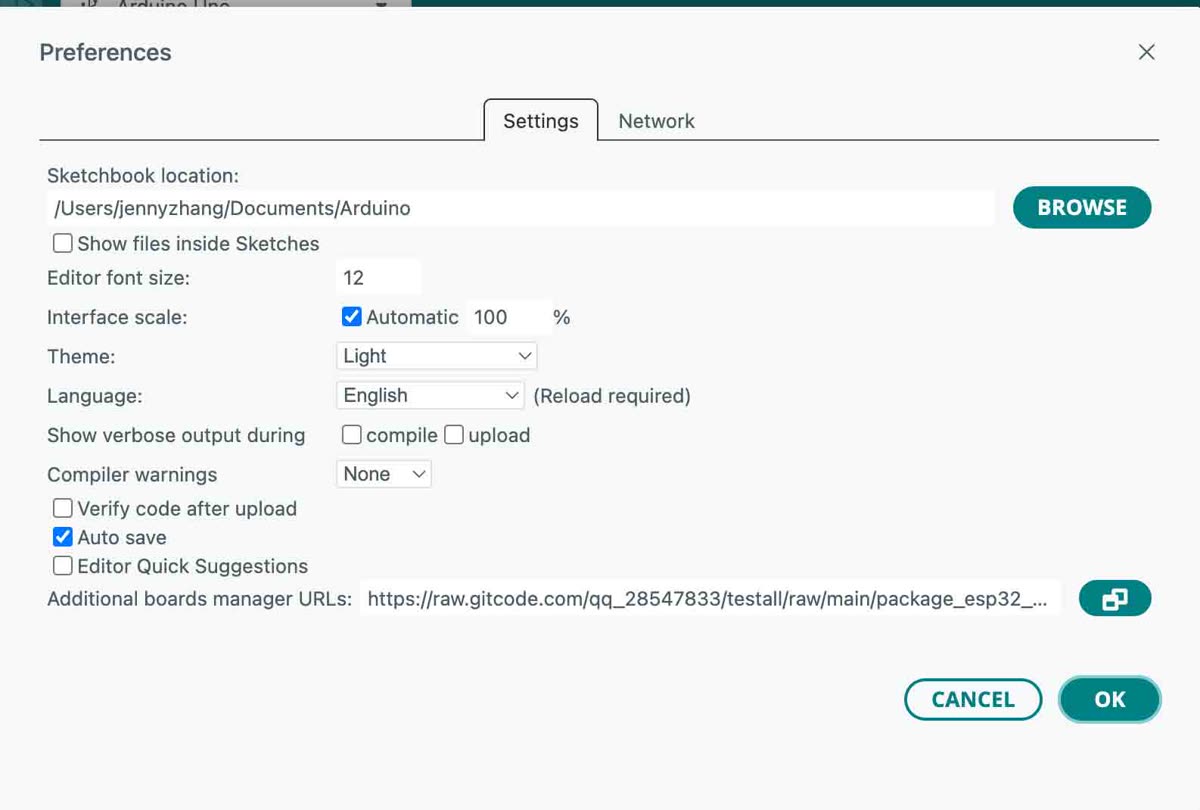Viewport: 1200px width, 810px height.
Task: Check Verify code after upload
Action: pyautogui.click(x=63, y=508)
